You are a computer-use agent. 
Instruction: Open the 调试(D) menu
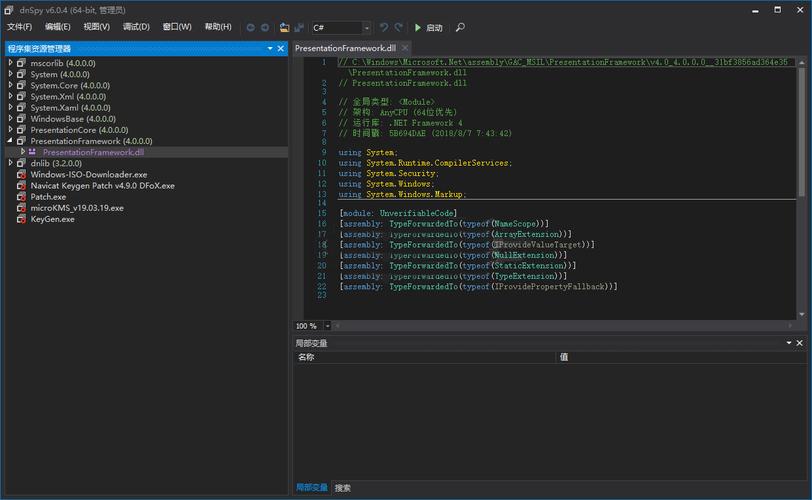click(x=136, y=27)
